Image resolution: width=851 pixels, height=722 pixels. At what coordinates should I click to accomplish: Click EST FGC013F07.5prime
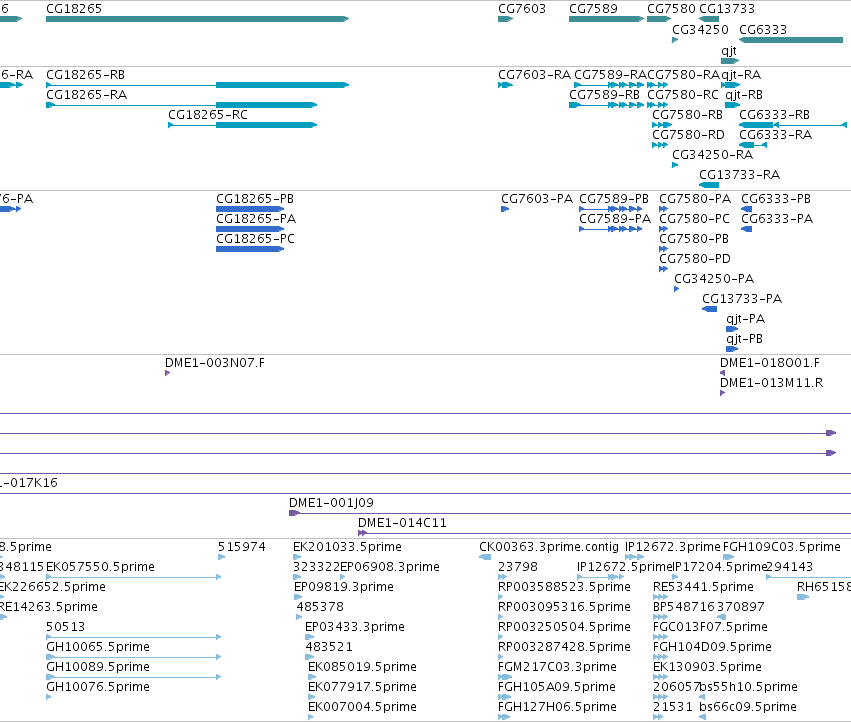(710, 626)
